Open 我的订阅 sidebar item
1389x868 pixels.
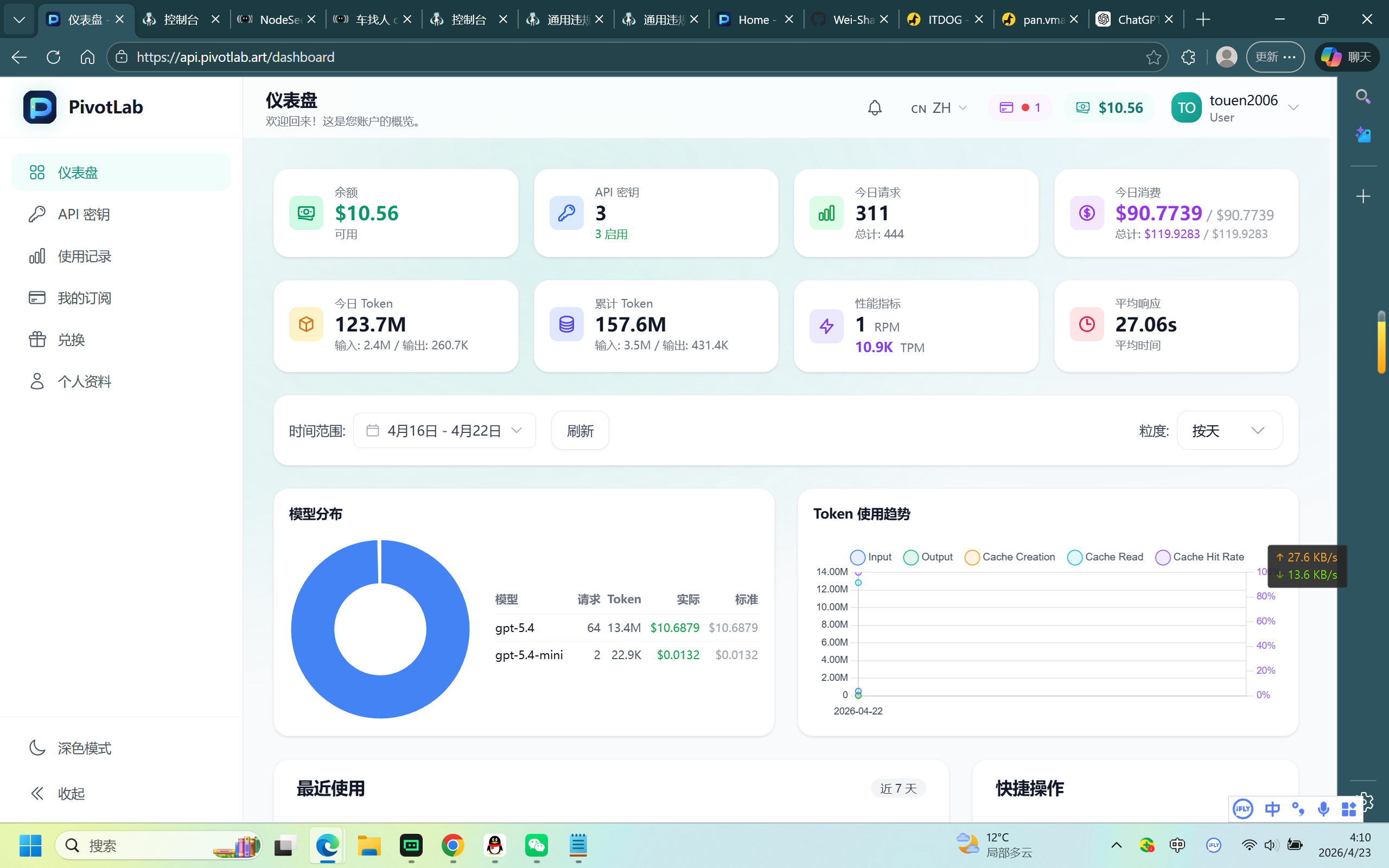(x=121, y=298)
